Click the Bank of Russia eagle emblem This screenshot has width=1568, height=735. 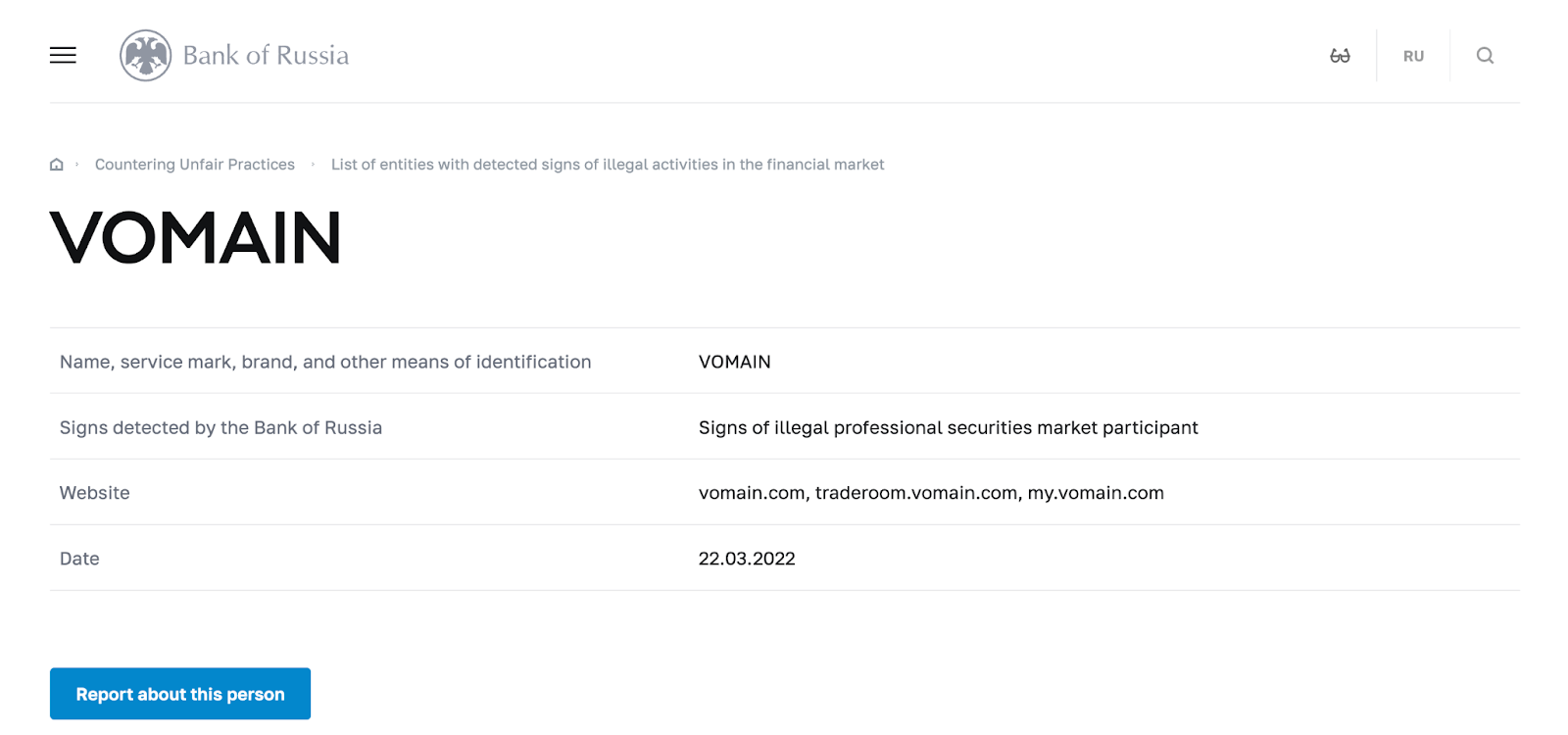coord(145,56)
